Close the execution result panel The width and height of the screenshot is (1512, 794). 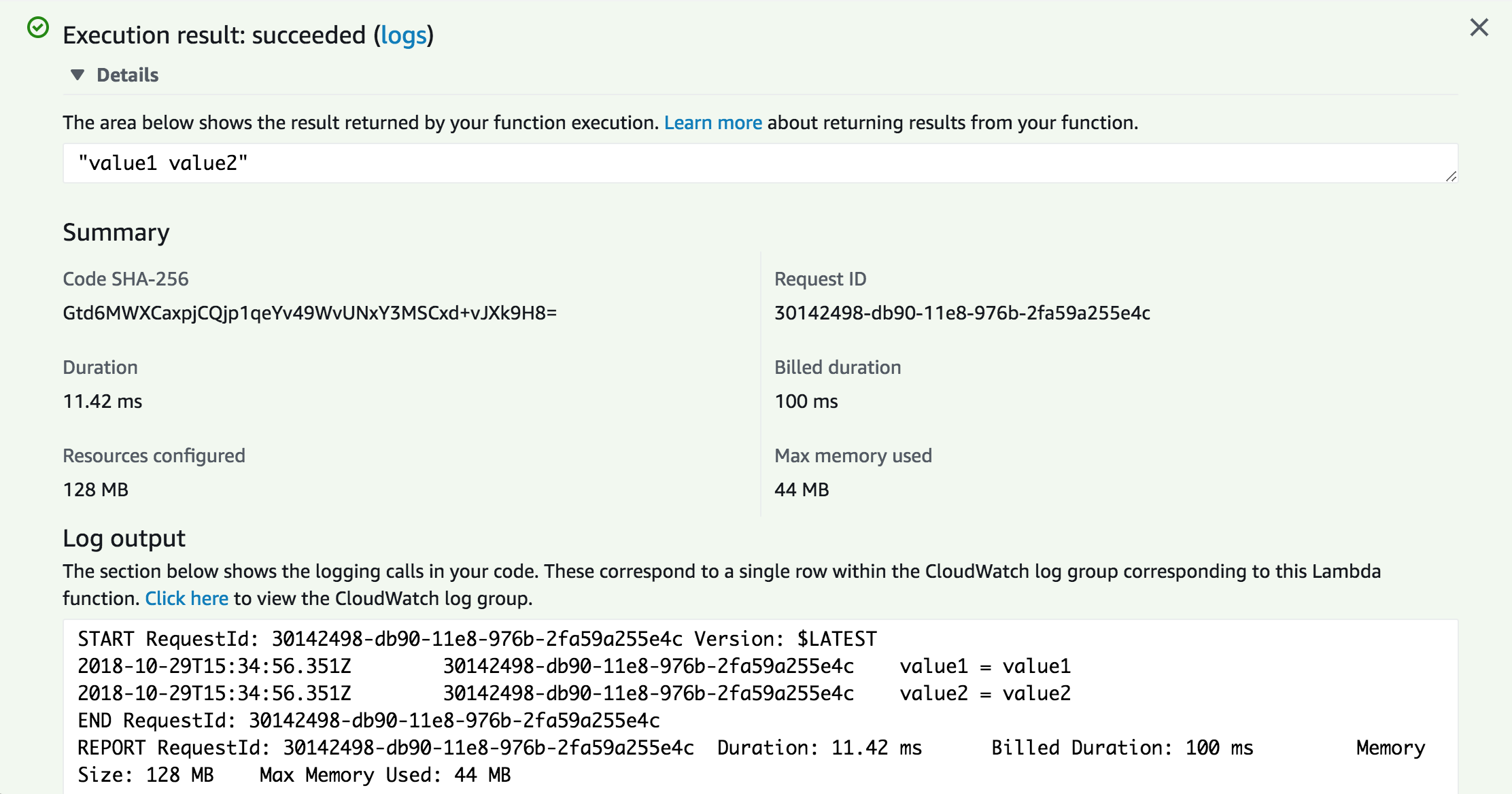[x=1479, y=28]
